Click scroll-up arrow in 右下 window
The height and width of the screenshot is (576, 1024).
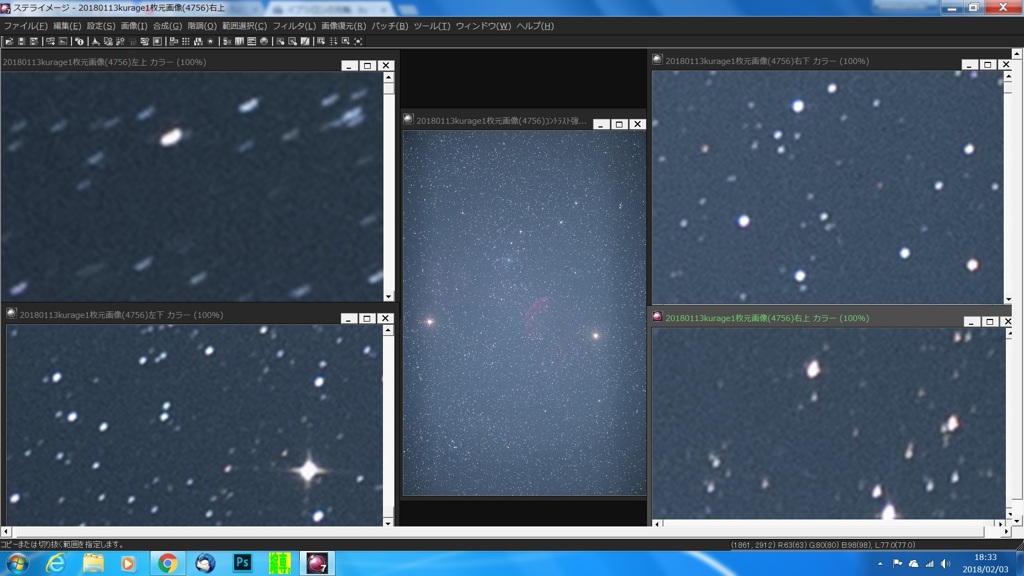point(1008,76)
